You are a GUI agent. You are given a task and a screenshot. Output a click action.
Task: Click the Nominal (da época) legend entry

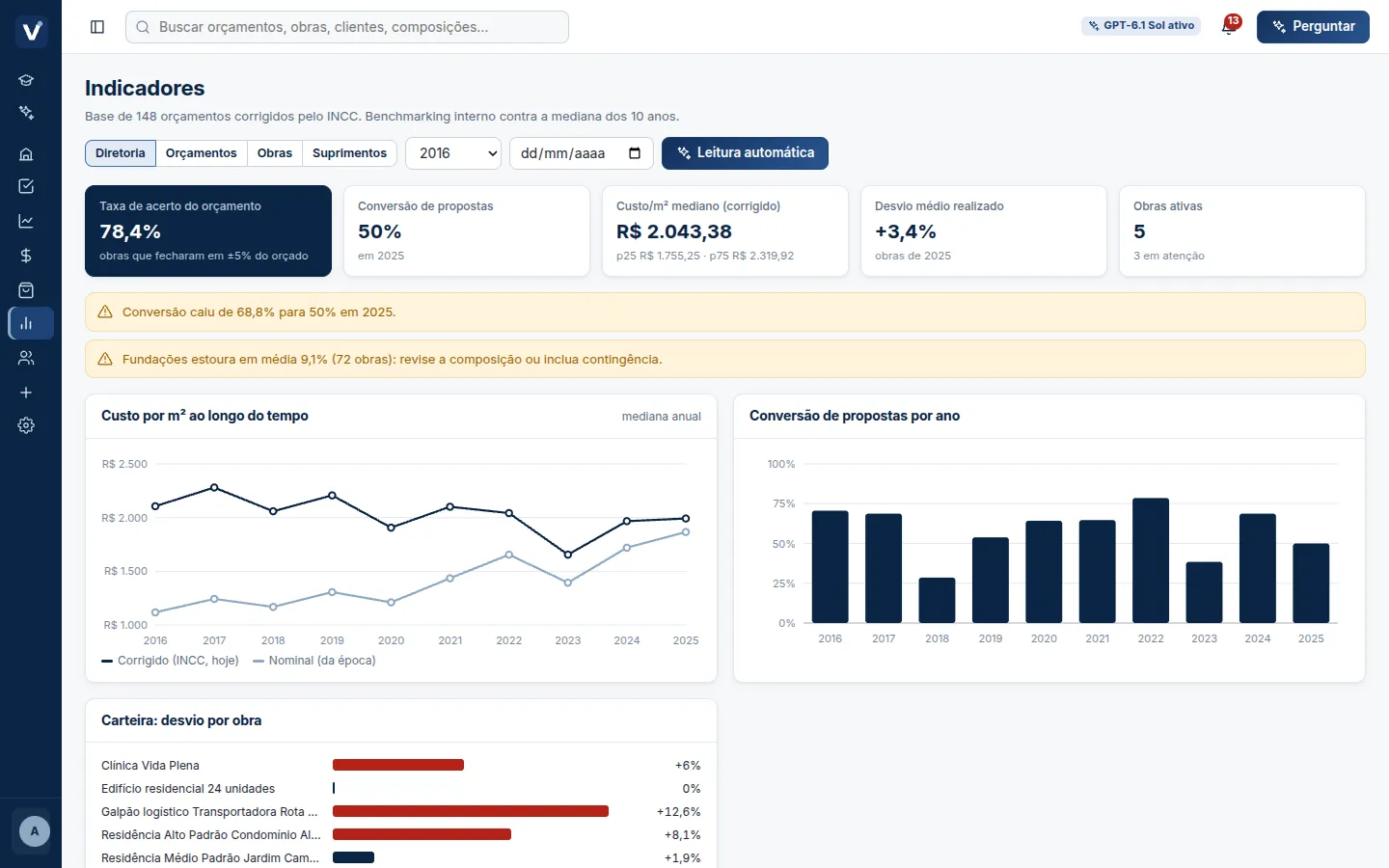314,661
